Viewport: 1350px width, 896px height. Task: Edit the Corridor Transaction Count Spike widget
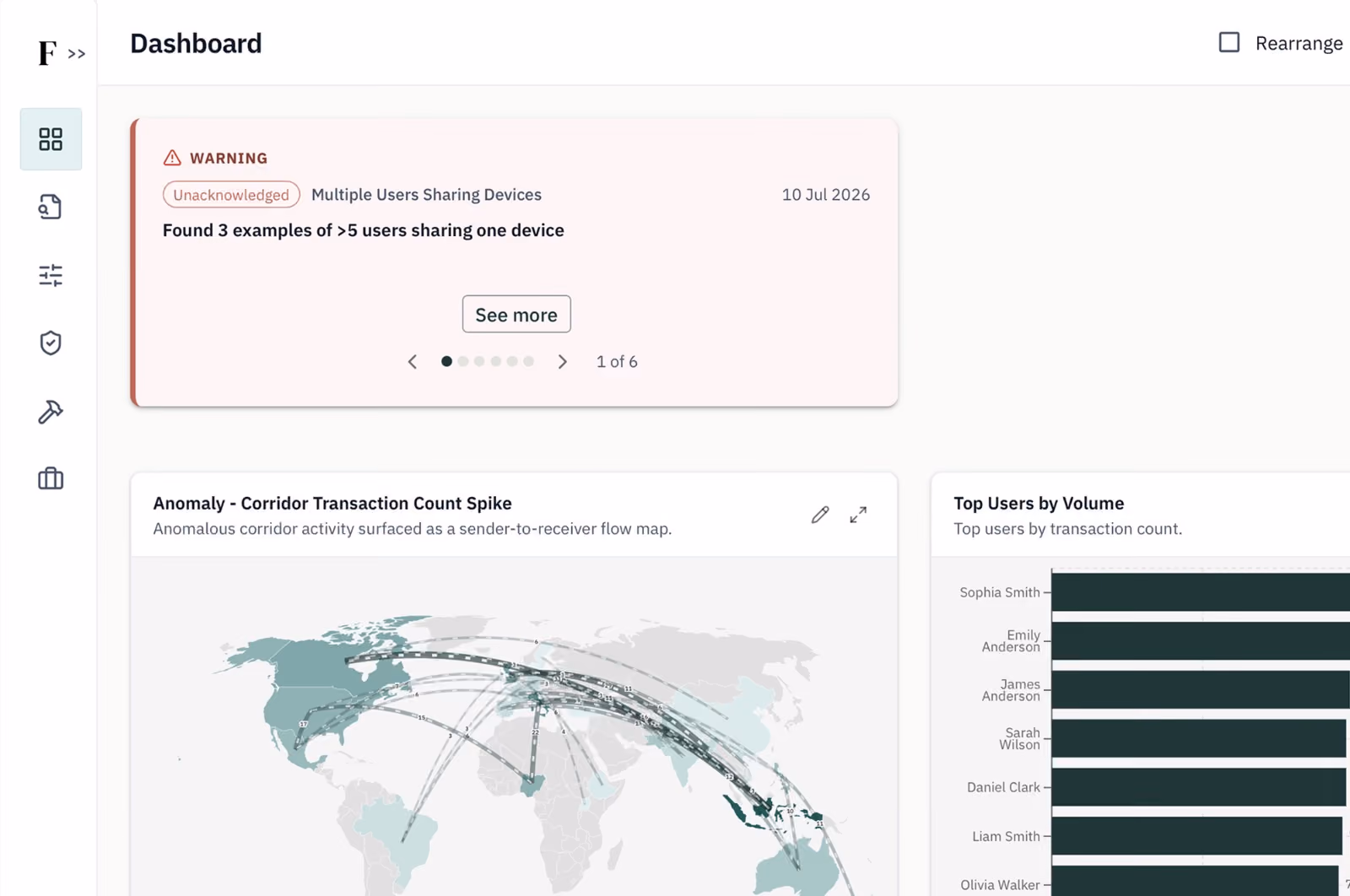click(820, 515)
